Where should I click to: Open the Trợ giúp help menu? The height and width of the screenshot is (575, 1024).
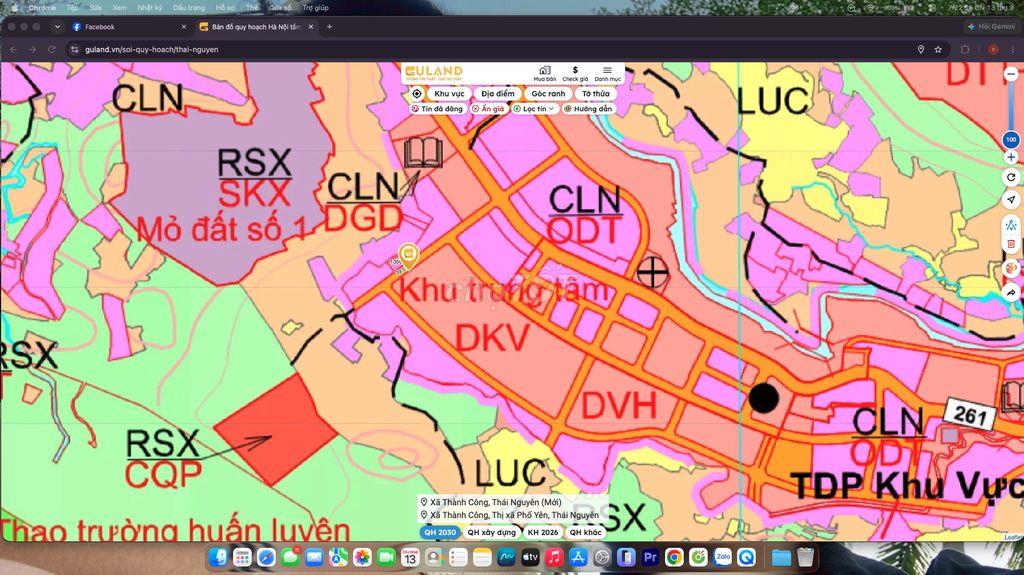point(316,8)
